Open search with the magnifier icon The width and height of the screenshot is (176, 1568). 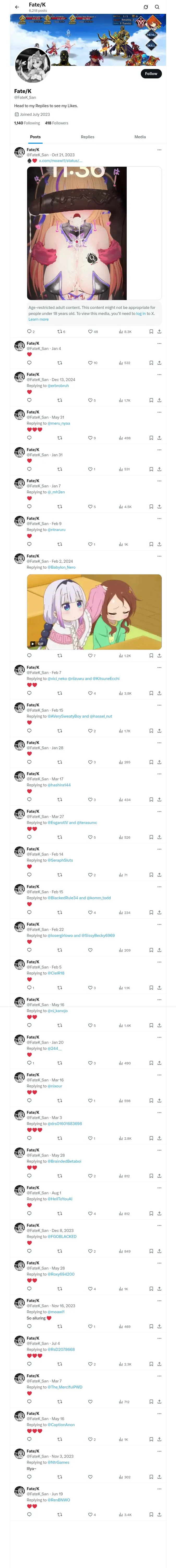point(157,7)
